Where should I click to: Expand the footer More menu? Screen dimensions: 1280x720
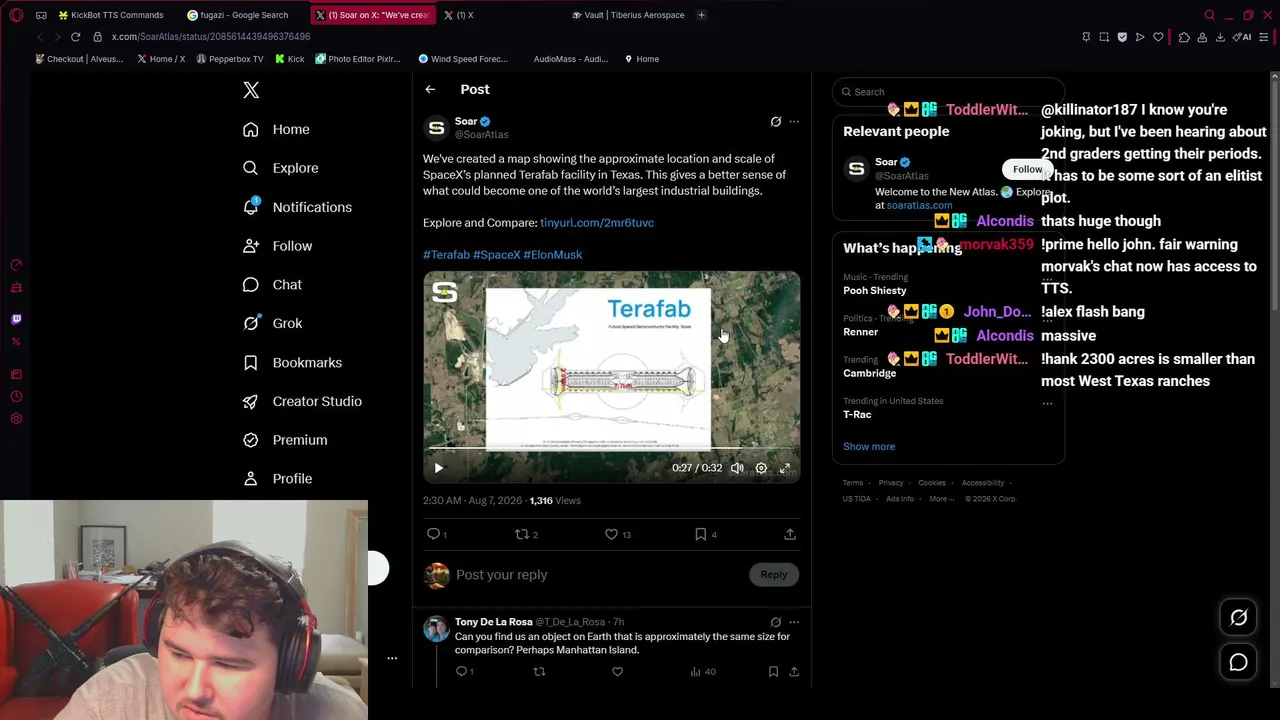coord(940,499)
